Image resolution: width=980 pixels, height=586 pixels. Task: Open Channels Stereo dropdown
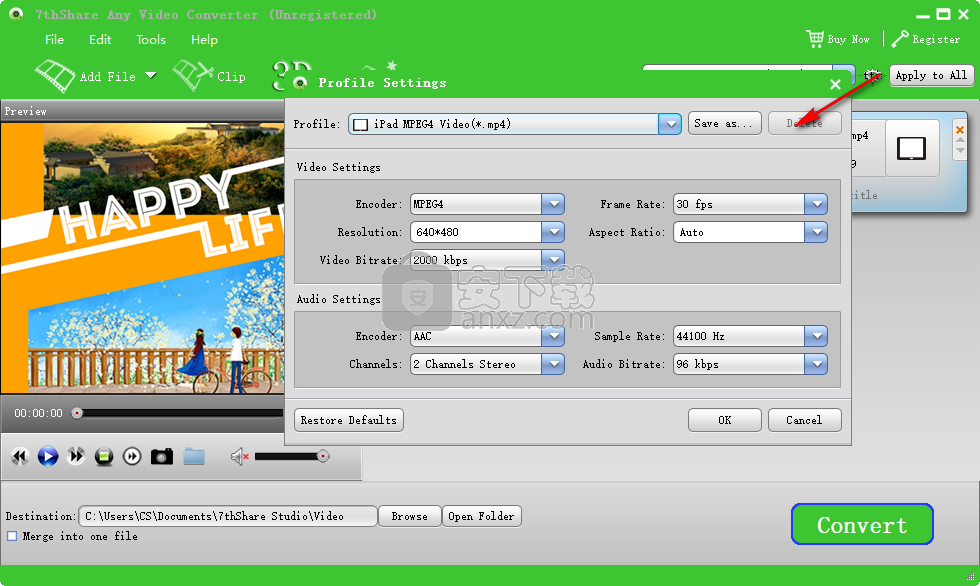tap(553, 364)
